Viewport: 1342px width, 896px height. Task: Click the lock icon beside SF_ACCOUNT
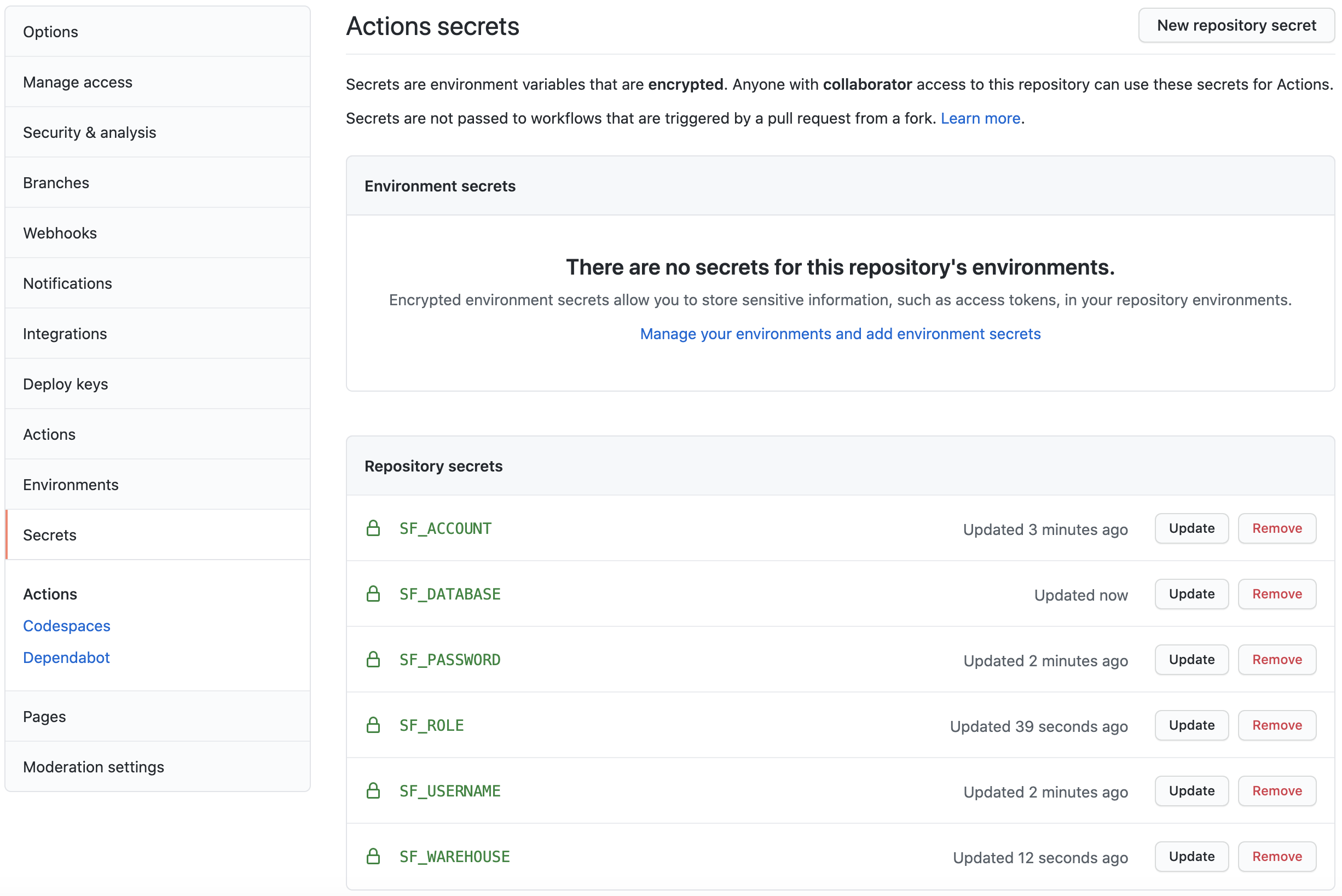click(374, 528)
